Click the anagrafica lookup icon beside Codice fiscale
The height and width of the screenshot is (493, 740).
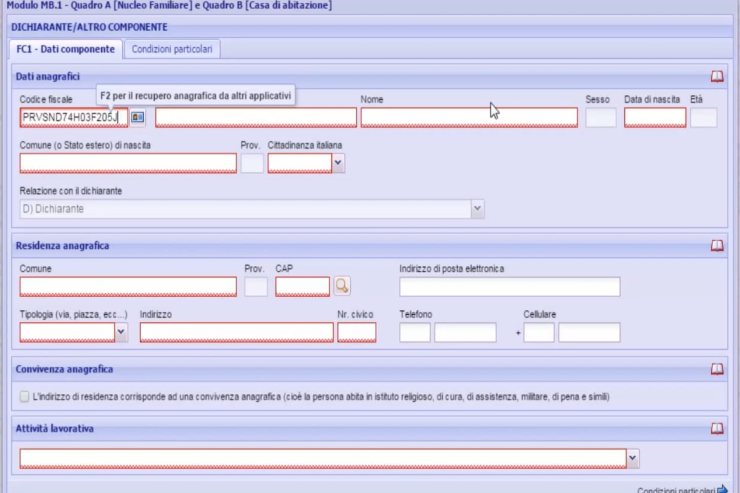coord(138,117)
